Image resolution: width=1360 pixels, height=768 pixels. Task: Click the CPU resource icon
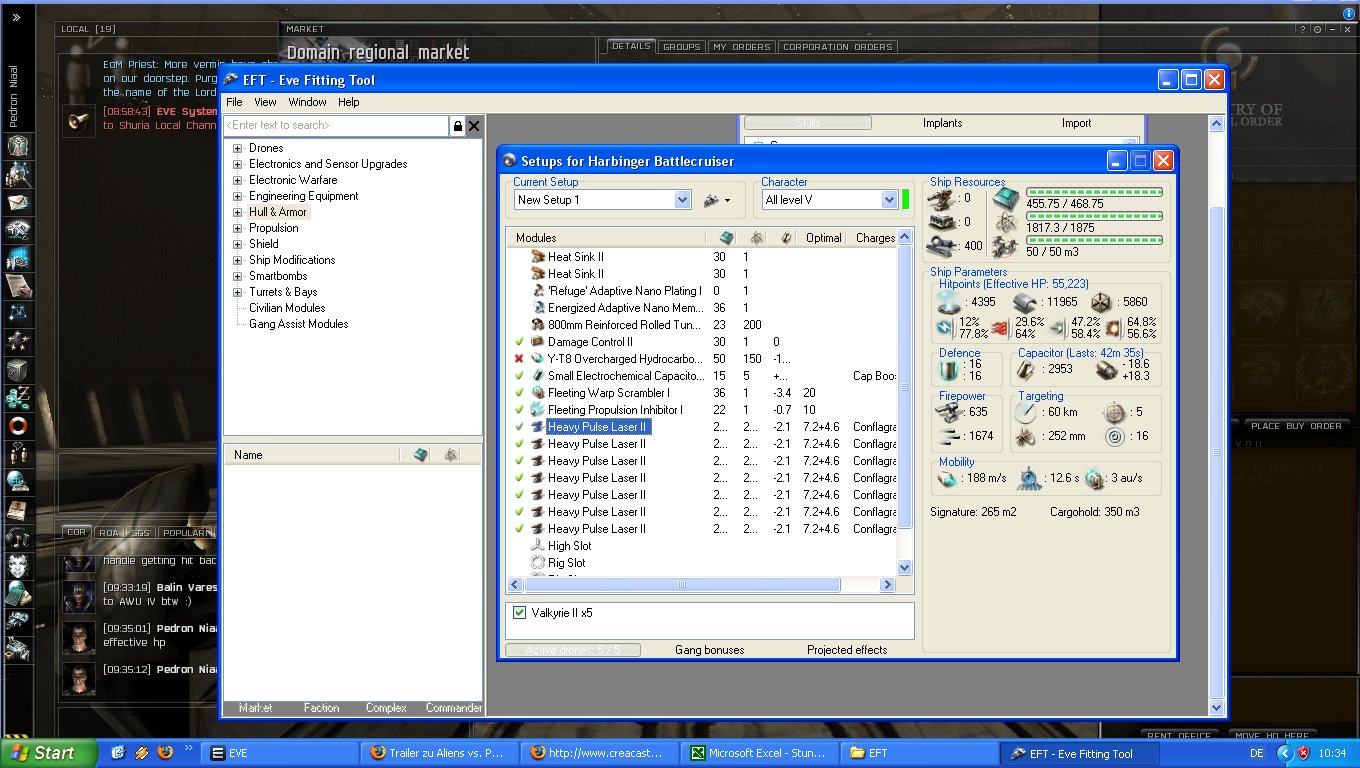click(1007, 198)
